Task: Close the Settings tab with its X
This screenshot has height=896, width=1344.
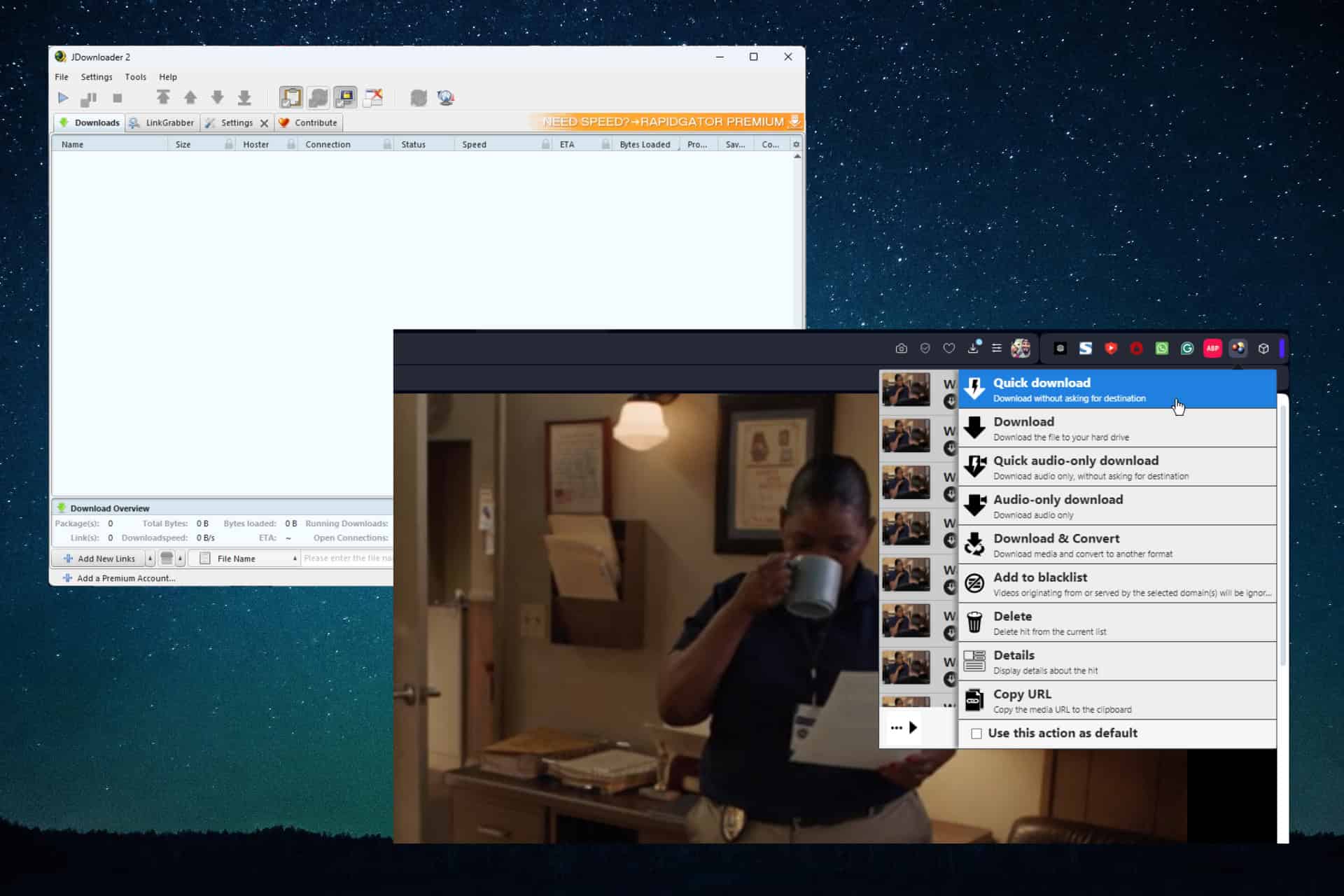Action: 264,123
